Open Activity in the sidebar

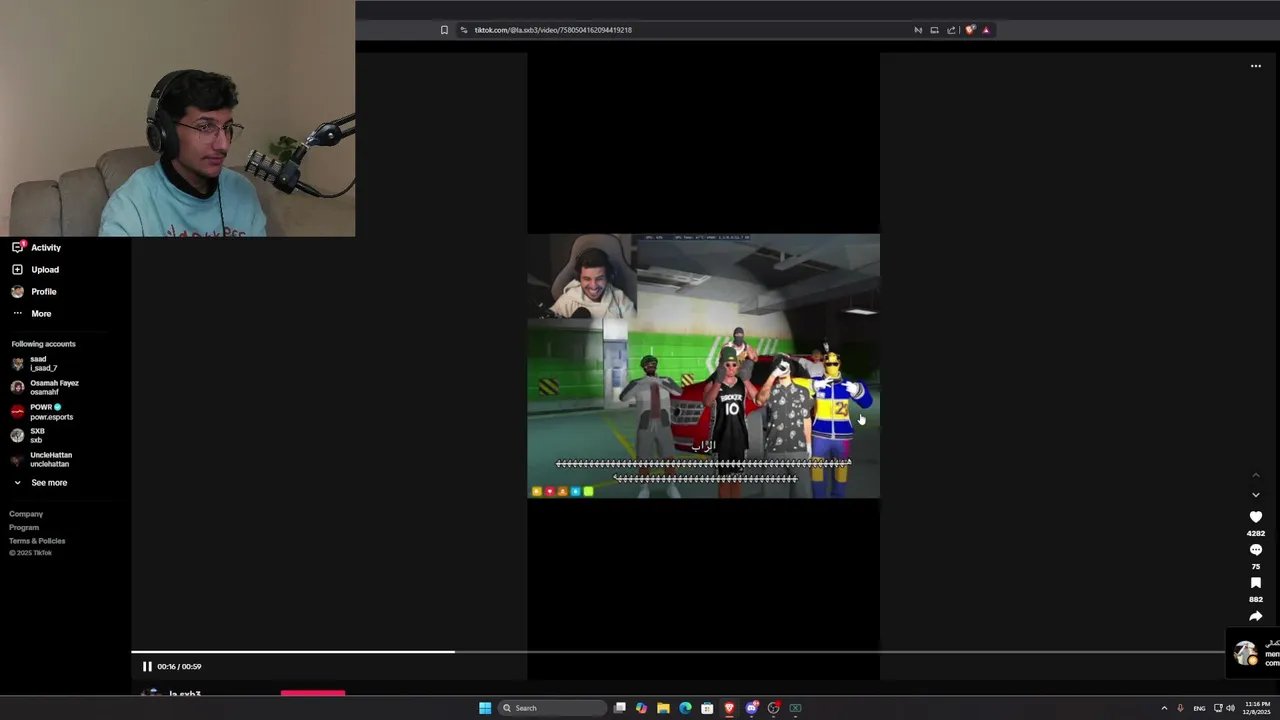coord(46,247)
